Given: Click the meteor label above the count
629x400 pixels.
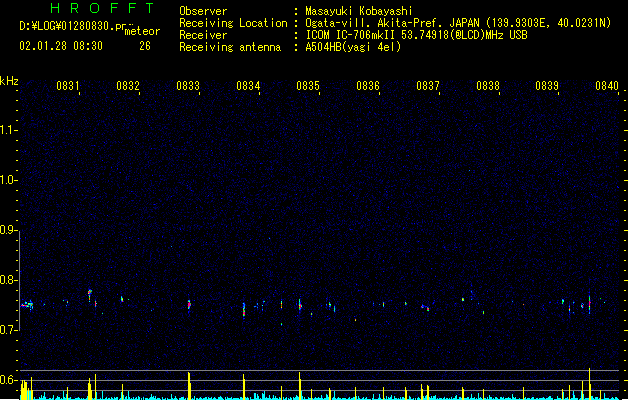Looking at the screenshot, I should click(x=142, y=31).
